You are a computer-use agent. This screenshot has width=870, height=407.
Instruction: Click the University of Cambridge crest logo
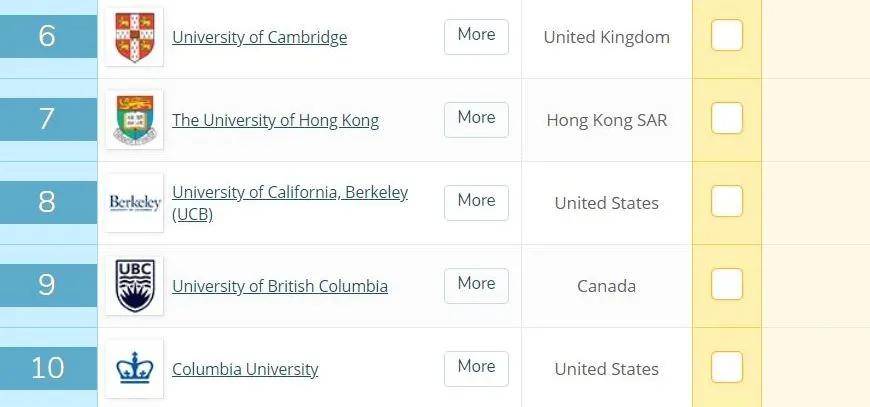pos(134,37)
